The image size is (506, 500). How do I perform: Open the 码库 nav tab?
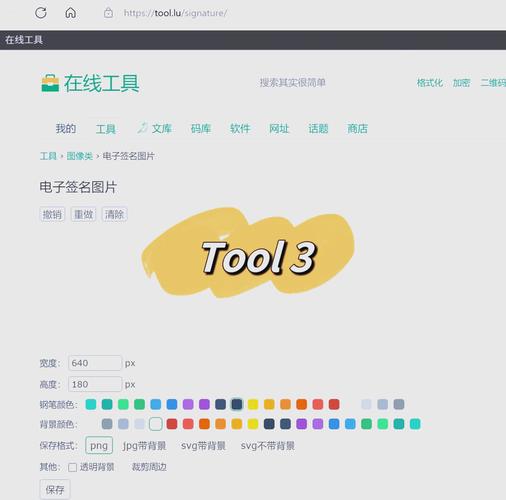[x=201, y=129]
